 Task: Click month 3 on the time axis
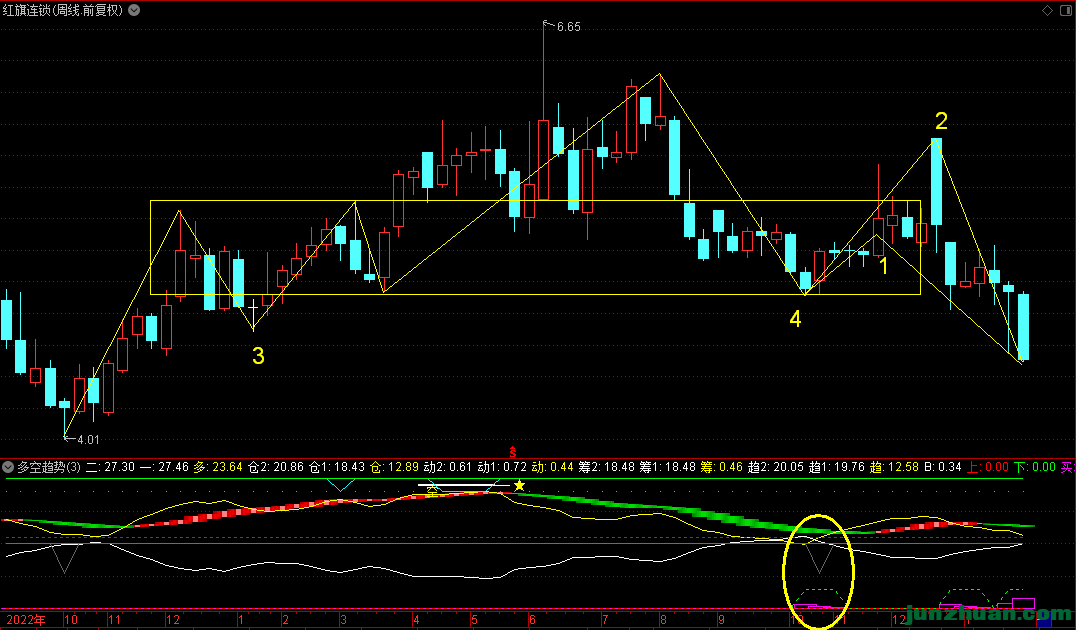343,620
